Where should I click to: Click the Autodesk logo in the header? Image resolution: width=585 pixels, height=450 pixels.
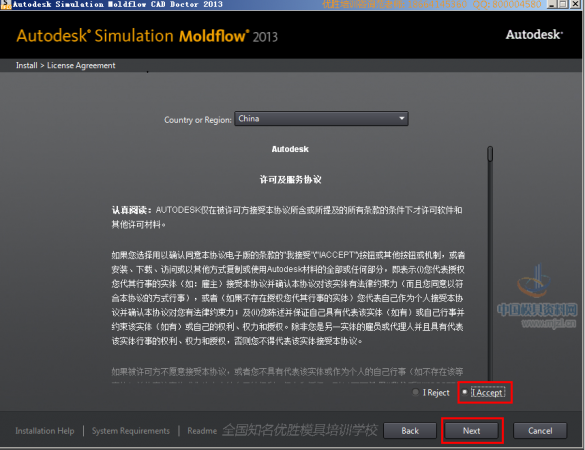534,35
